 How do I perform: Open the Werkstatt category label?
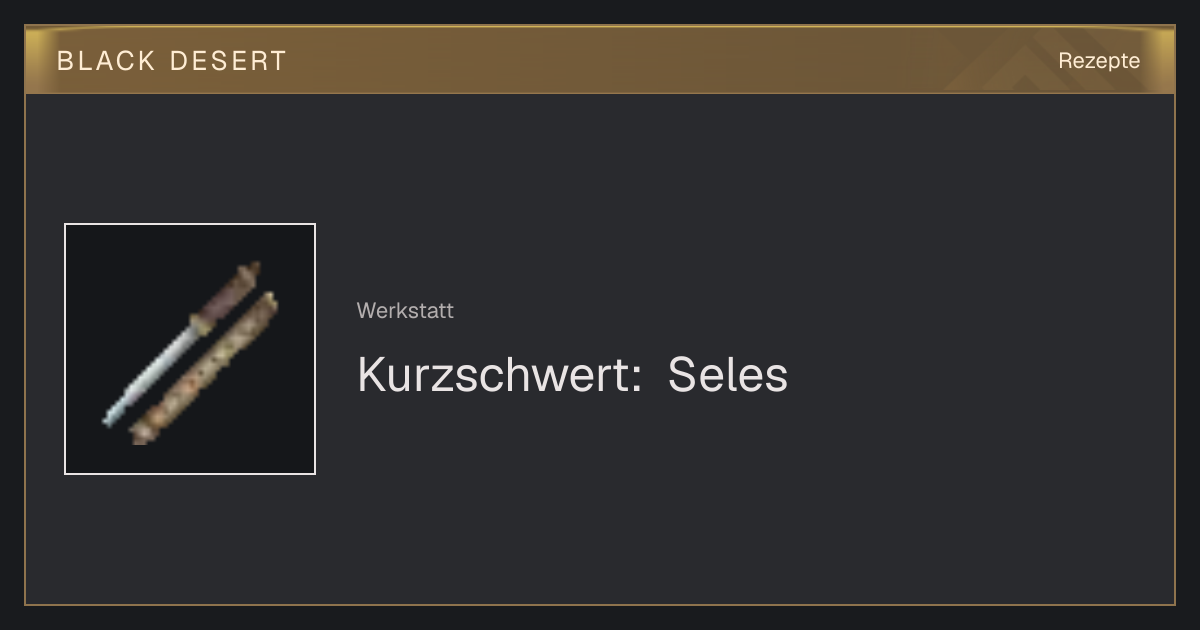pyautogui.click(x=405, y=311)
